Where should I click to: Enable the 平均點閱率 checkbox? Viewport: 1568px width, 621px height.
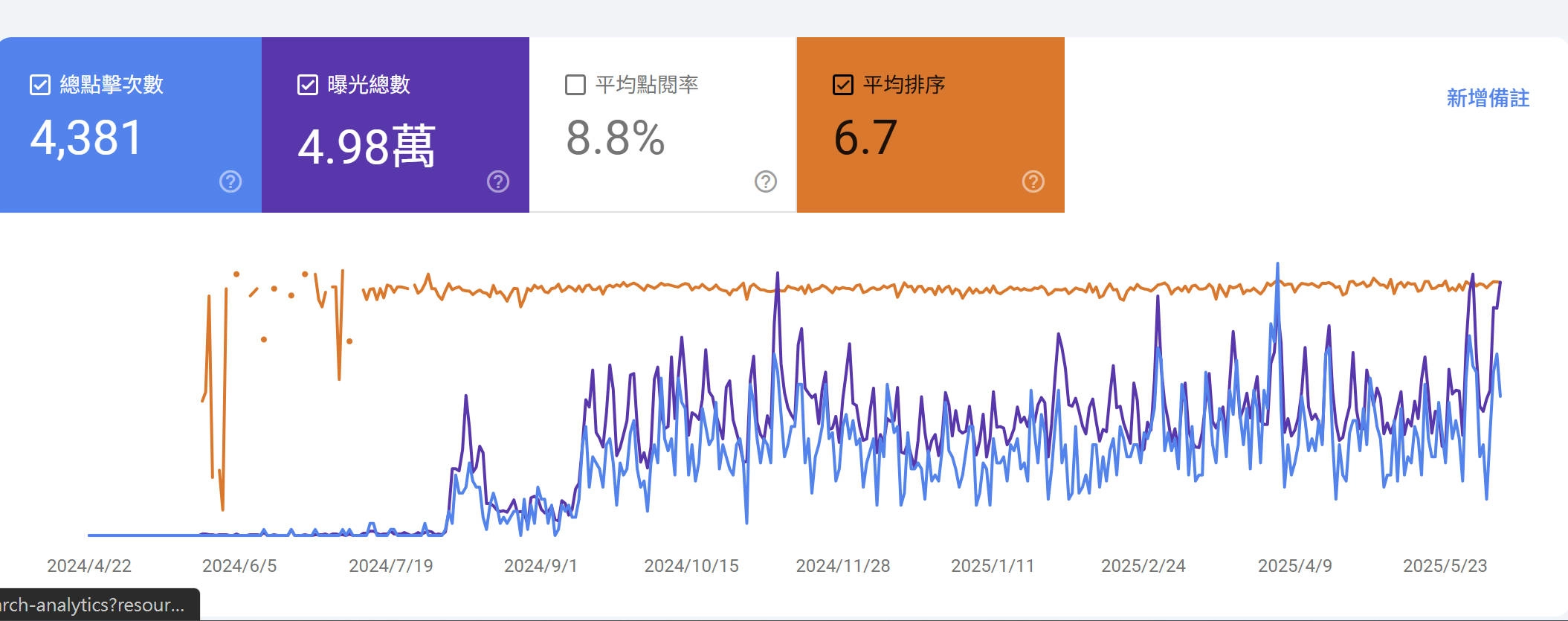575,85
